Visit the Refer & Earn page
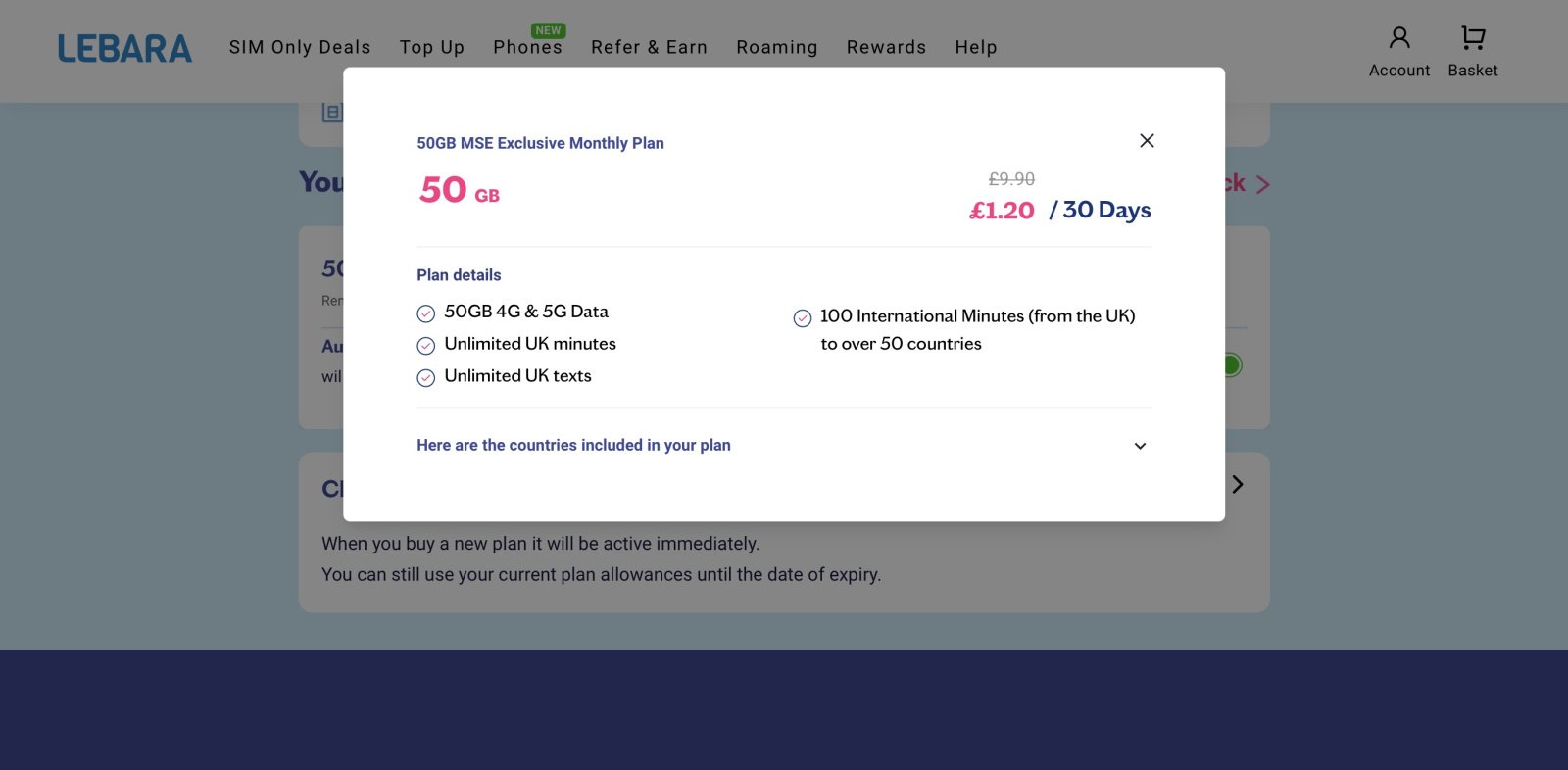Image resolution: width=1568 pixels, height=770 pixels. click(x=649, y=47)
